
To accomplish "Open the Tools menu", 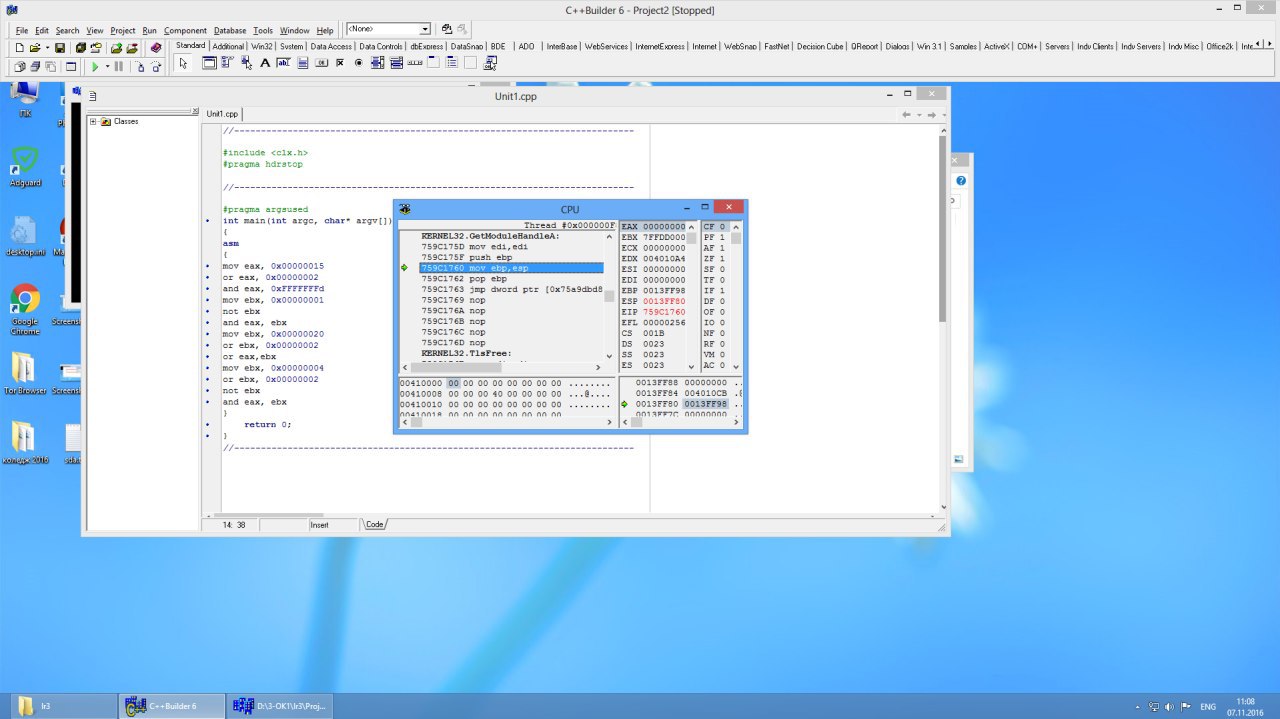I will pyautogui.click(x=263, y=31).
